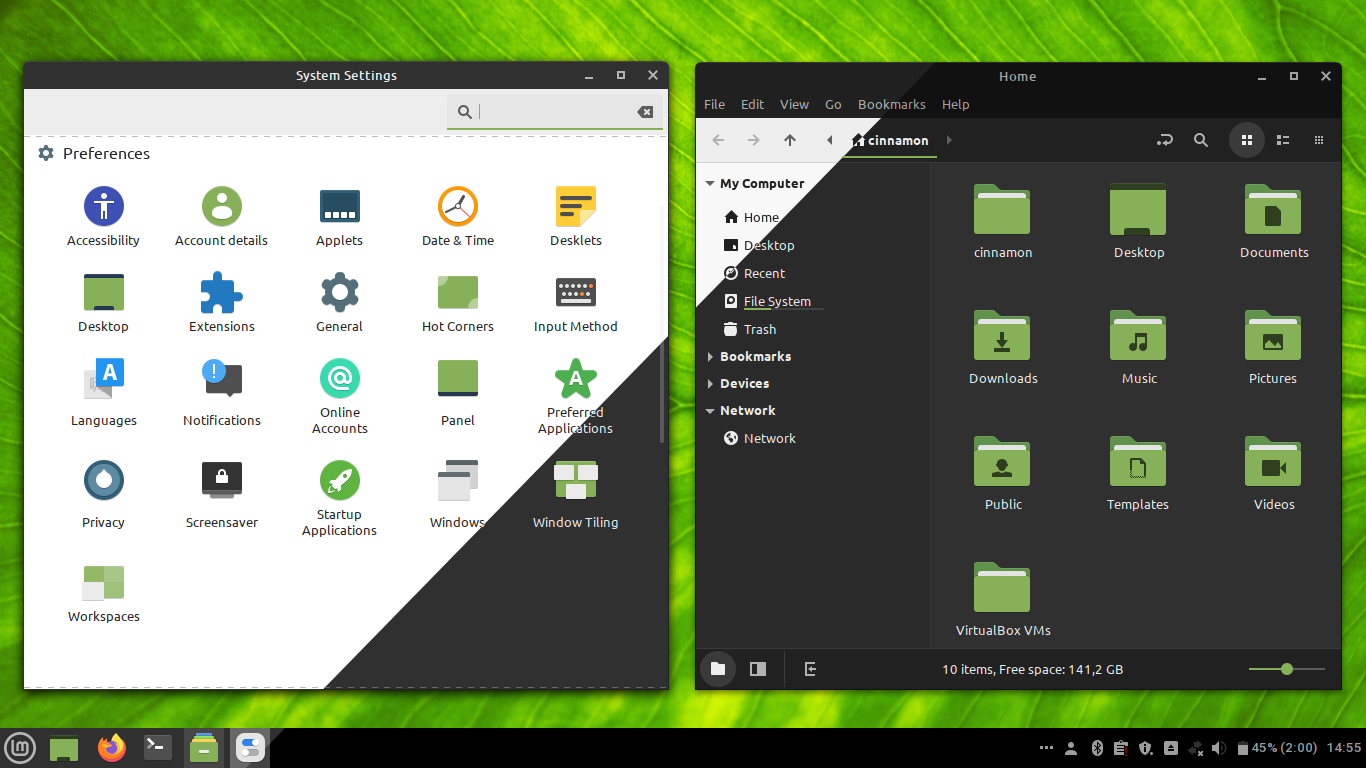Select the Music folder
Image resolution: width=1366 pixels, height=768 pixels.
(1139, 347)
